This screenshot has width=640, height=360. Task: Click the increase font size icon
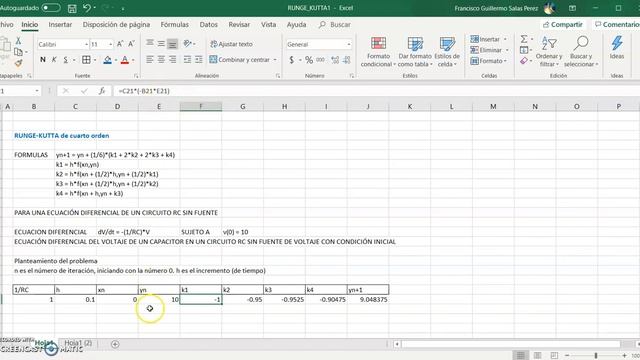pyautogui.click(x=120, y=44)
